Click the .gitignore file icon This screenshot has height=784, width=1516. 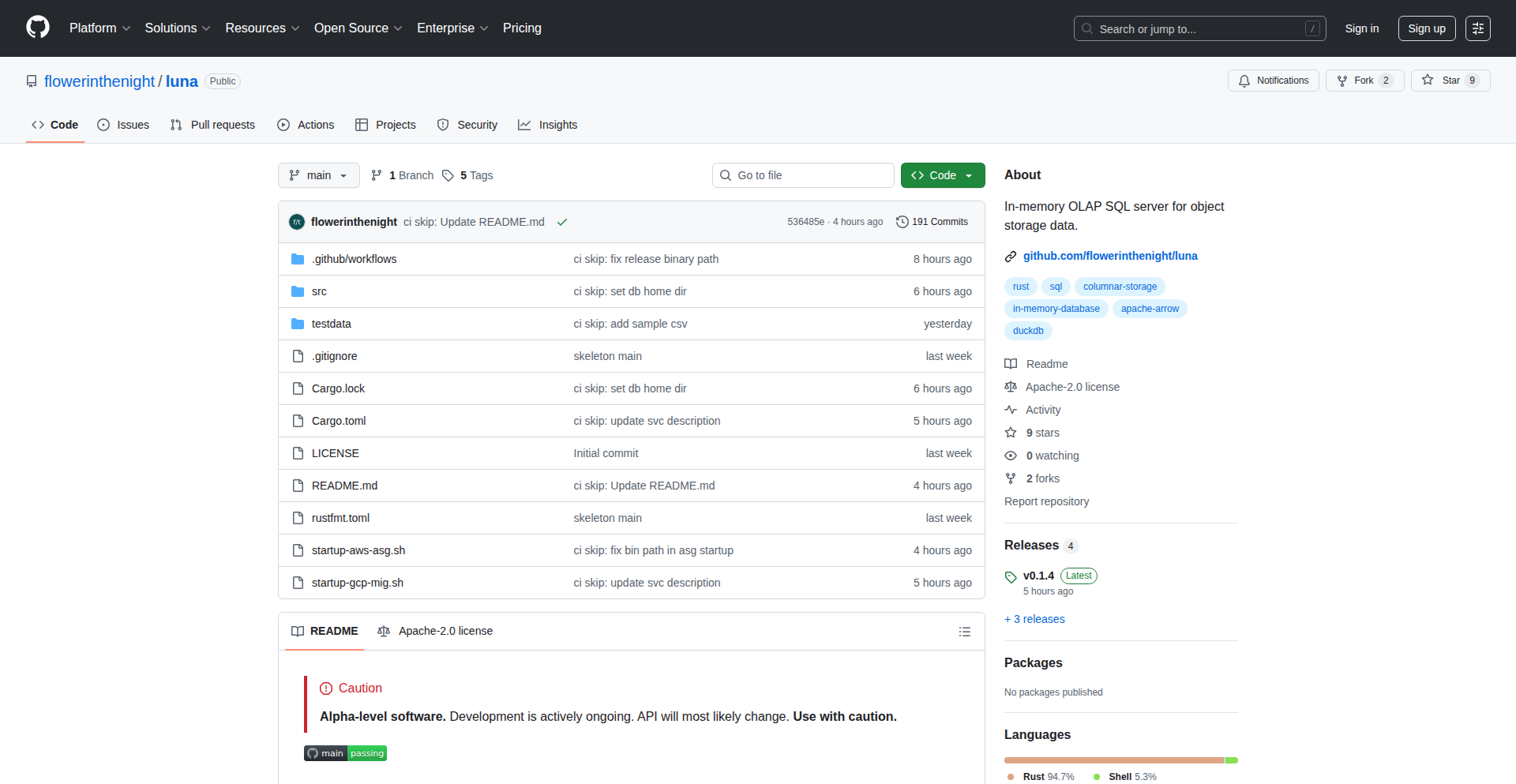click(x=298, y=356)
